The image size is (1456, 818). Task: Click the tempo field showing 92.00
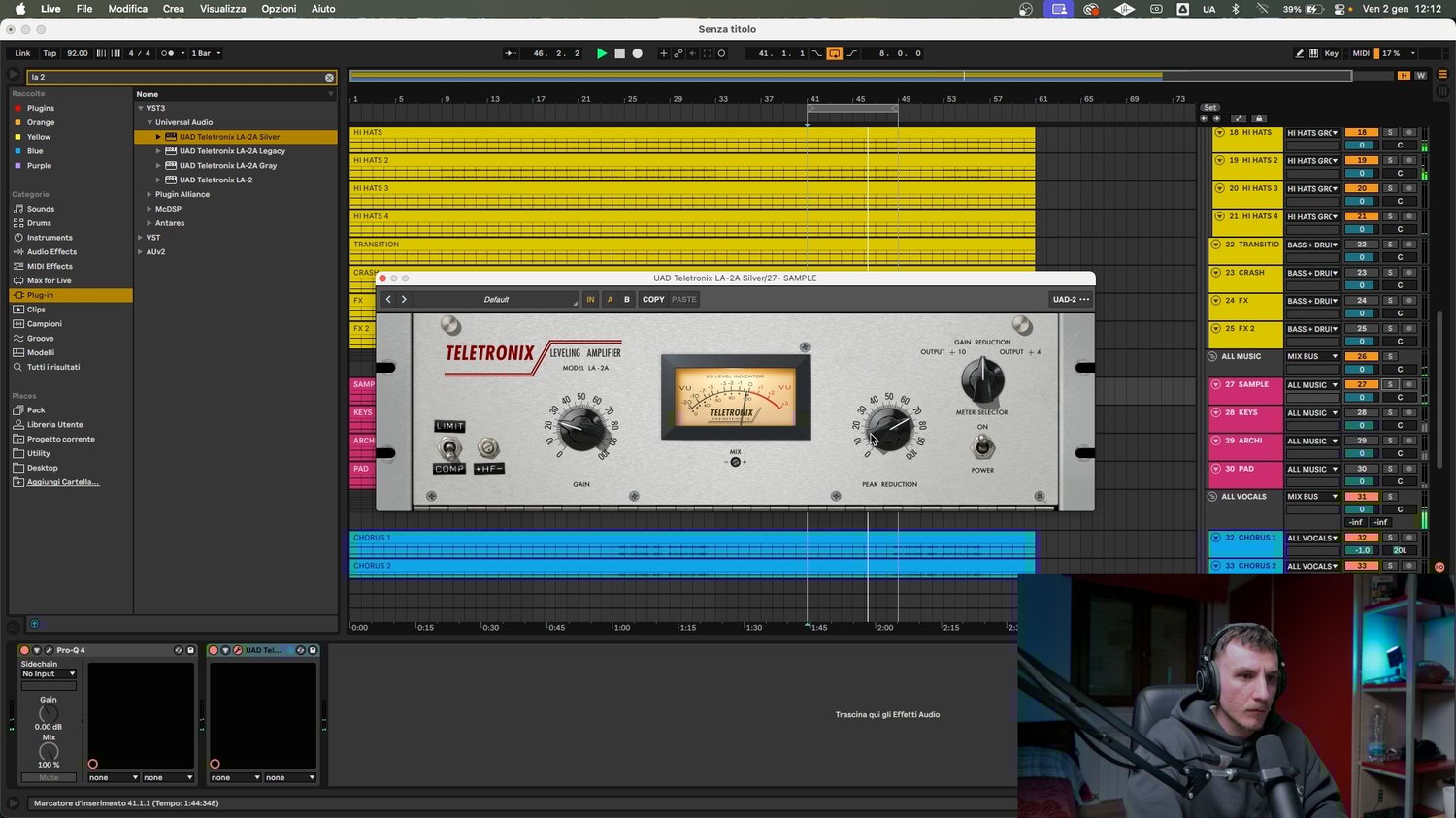pyautogui.click(x=78, y=53)
